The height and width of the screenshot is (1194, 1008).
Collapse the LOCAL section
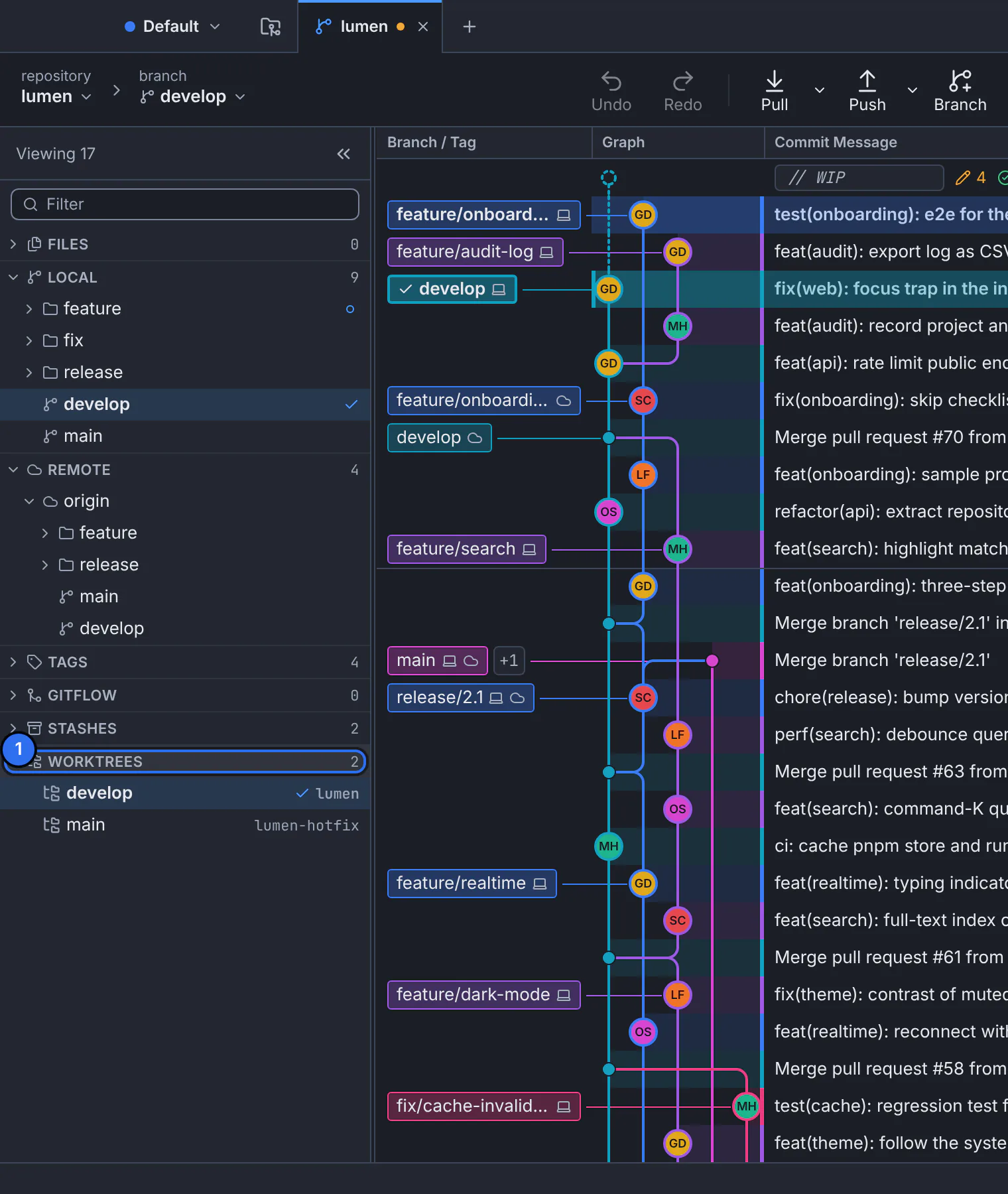click(13, 277)
